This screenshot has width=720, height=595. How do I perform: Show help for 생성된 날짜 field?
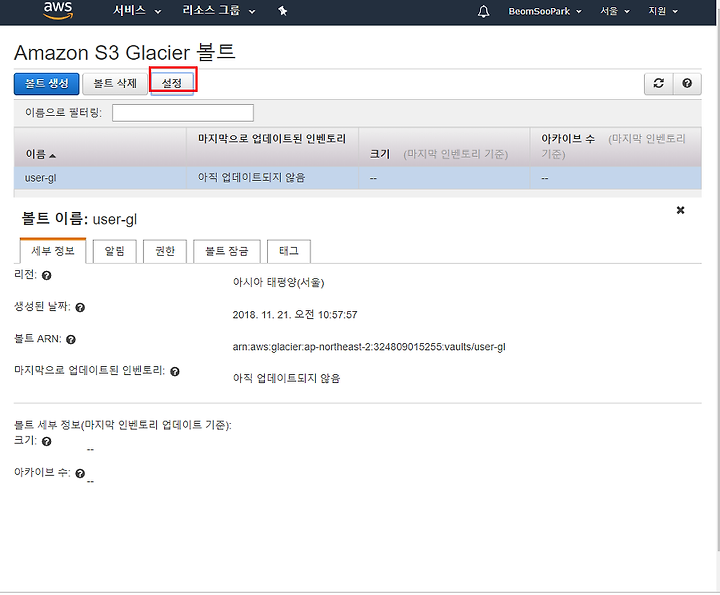click(x=80, y=308)
